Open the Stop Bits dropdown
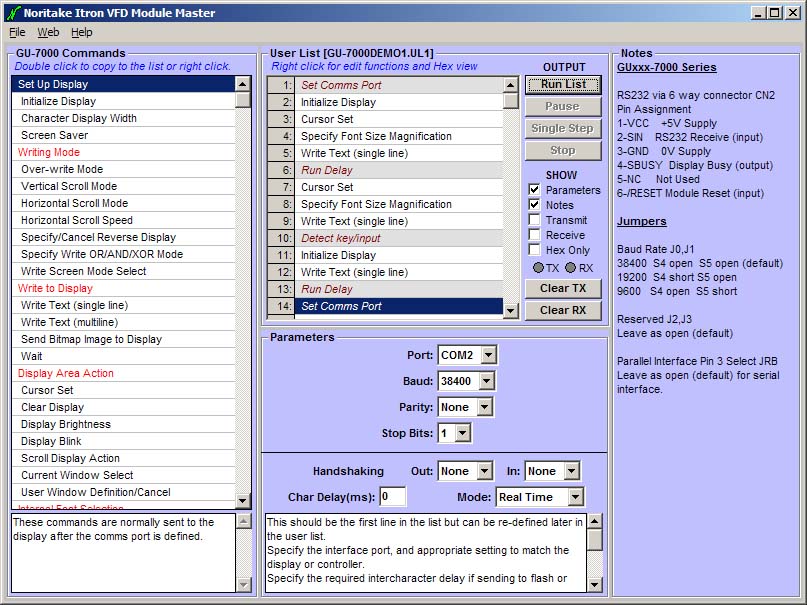The height and width of the screenshot is (605, 807). [463, 433]
